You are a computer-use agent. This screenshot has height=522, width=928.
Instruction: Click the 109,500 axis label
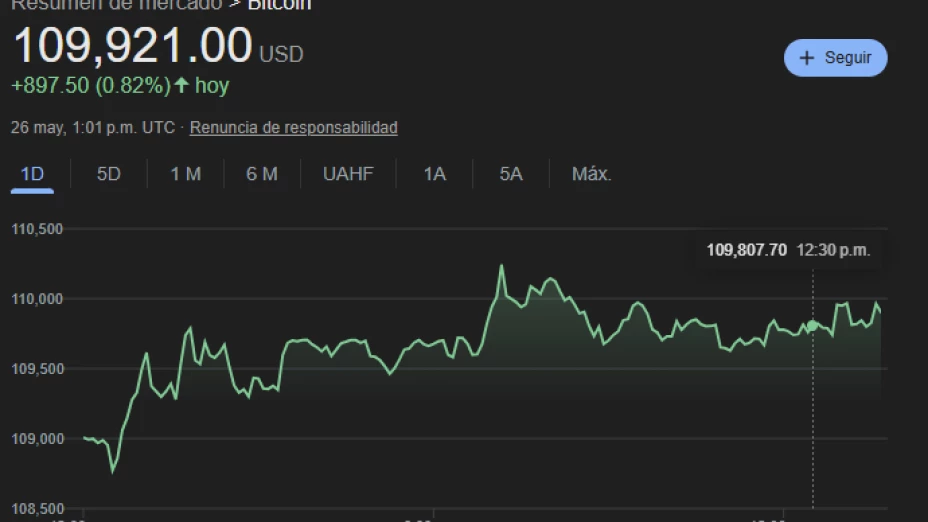click(37, 369)
